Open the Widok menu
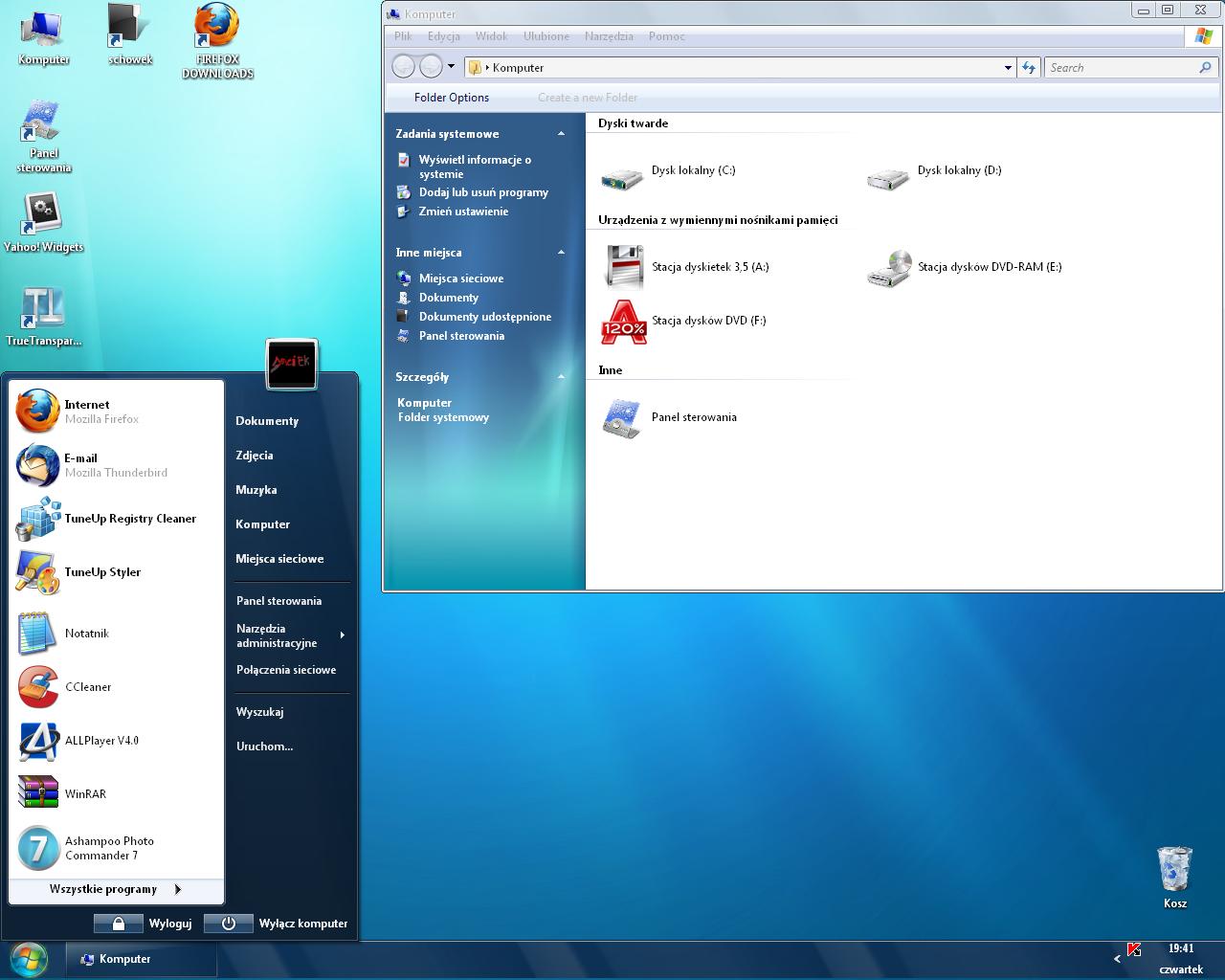Image resolution: width=1225 pixels, height=980 pixels. coord(491,36)
